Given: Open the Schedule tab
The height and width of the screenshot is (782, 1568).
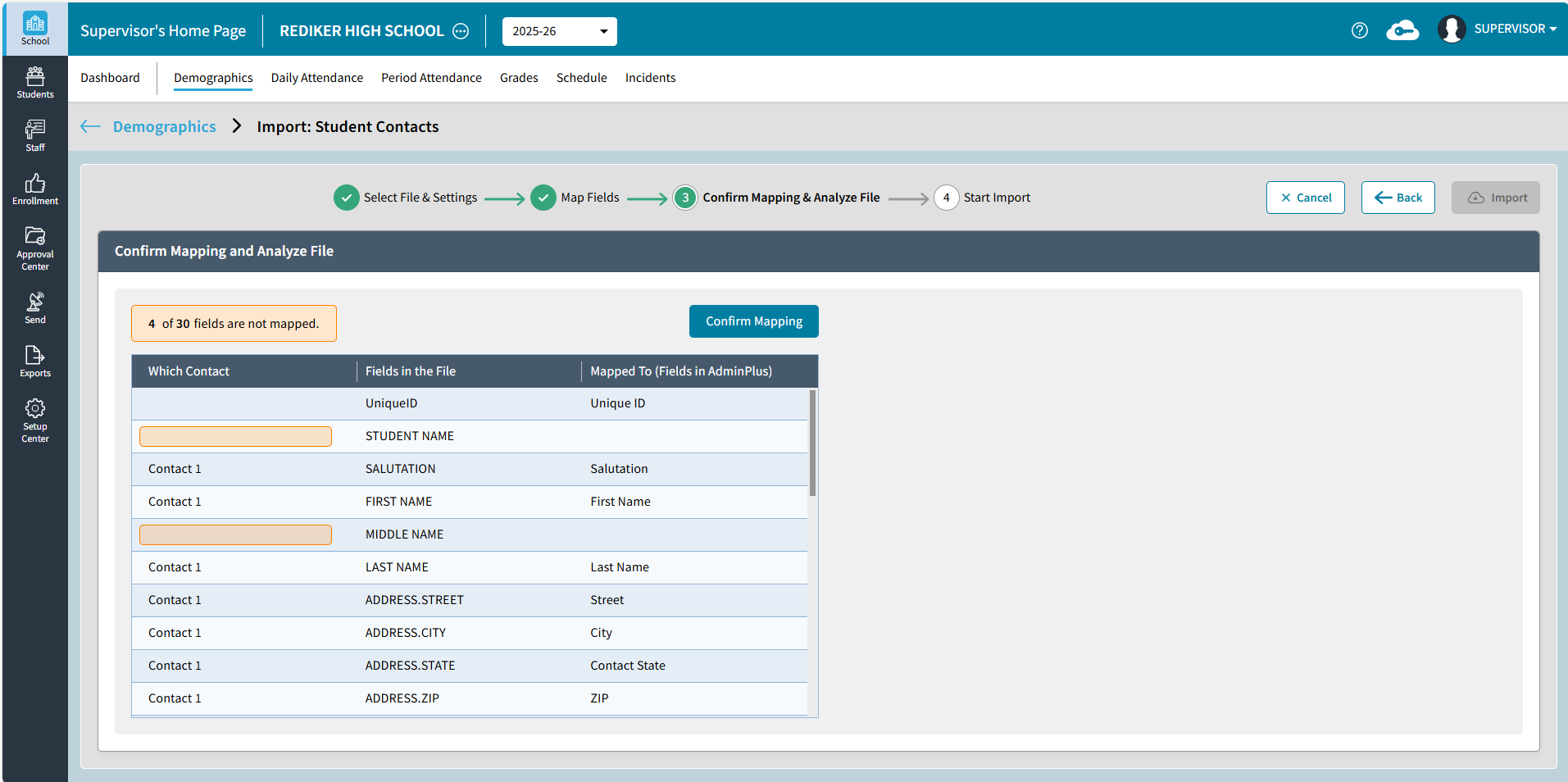Looking at the screenshot, I should 582,78.
